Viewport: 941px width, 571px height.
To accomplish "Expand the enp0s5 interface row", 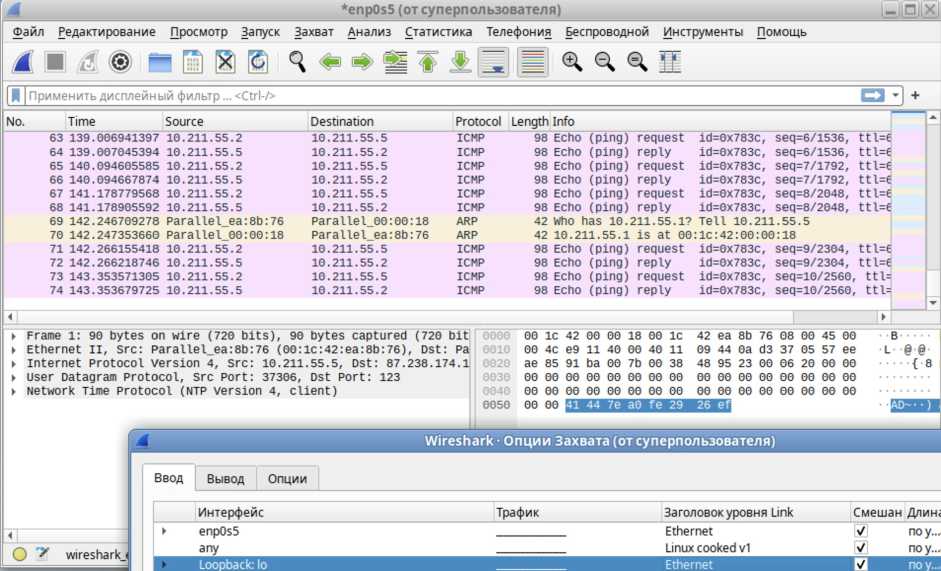I will click(164, 531).
